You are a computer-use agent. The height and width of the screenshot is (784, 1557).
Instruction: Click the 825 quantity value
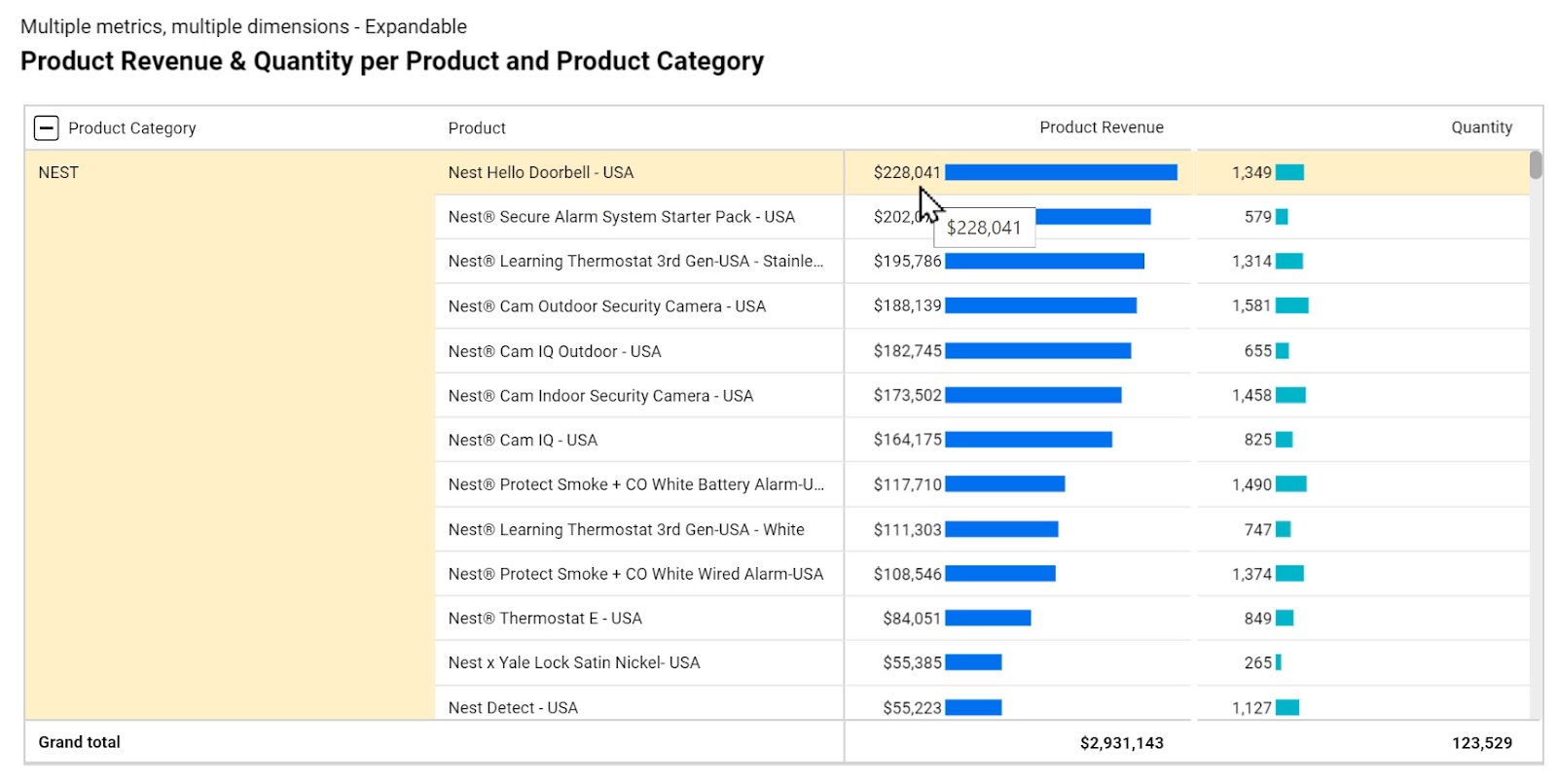pyautogui.click(x=1258, y=439)
